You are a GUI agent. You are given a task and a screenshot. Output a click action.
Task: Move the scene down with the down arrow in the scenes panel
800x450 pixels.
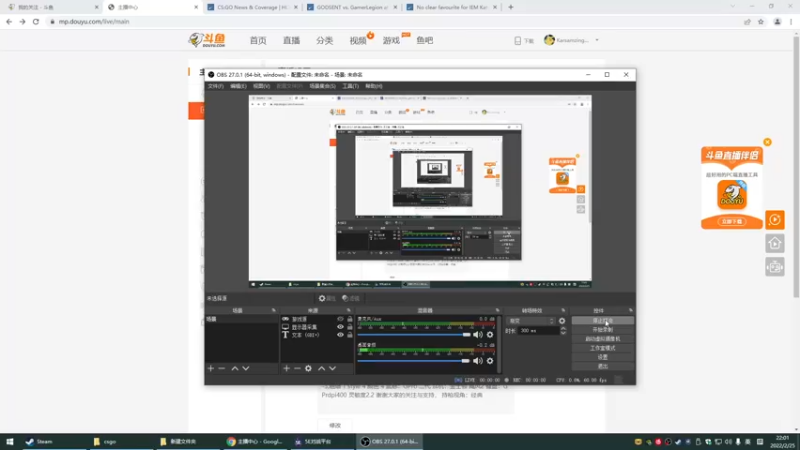coord(246,368)
